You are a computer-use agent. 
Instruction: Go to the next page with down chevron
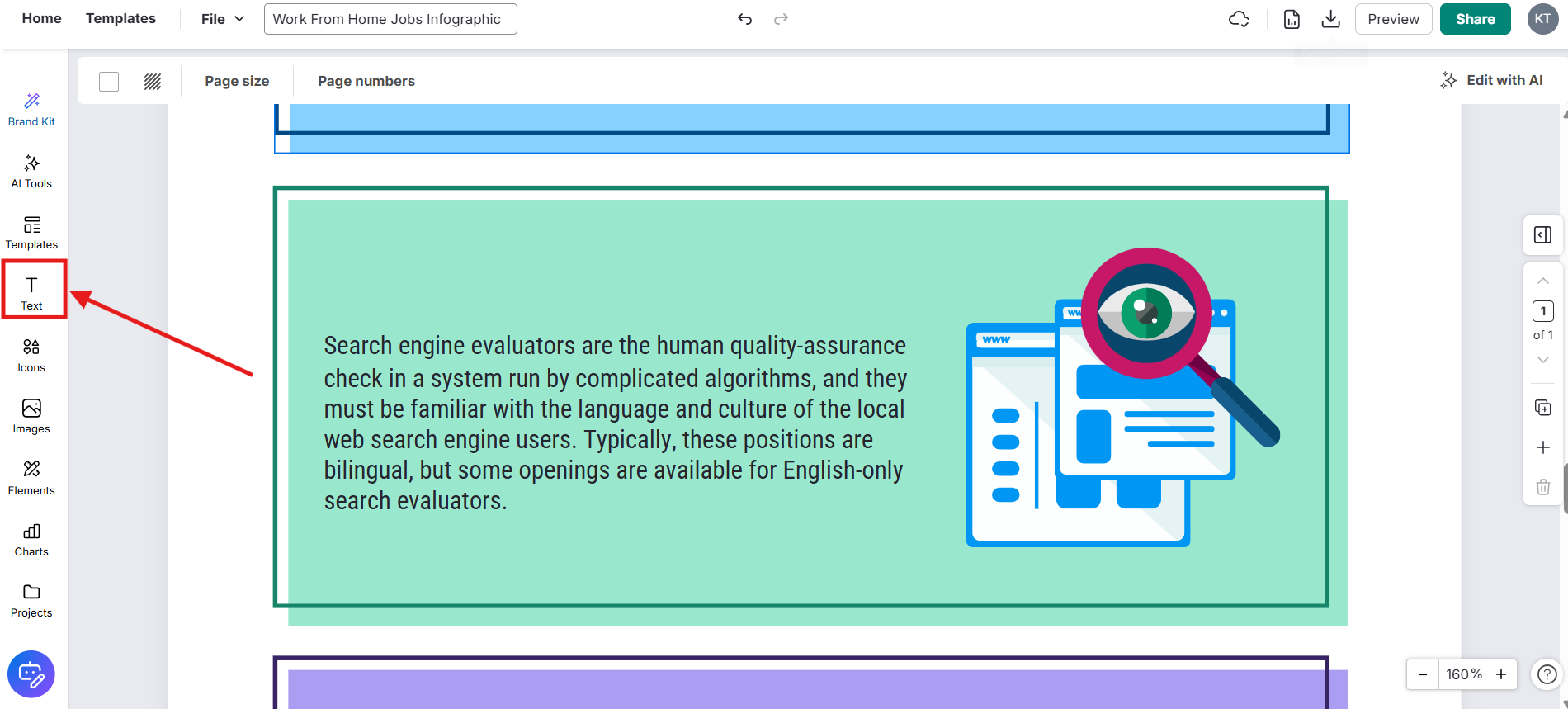pyautogui.click(x=1542, y=360)
